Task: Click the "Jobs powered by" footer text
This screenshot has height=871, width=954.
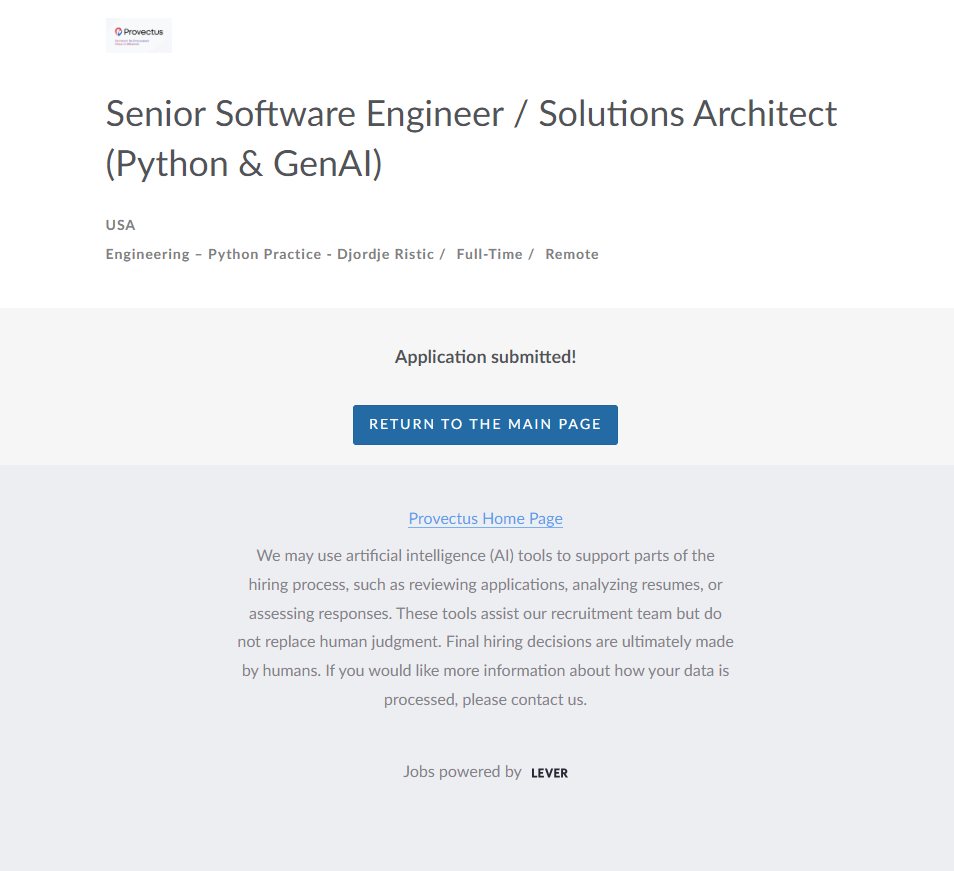Action: [462, 772]
